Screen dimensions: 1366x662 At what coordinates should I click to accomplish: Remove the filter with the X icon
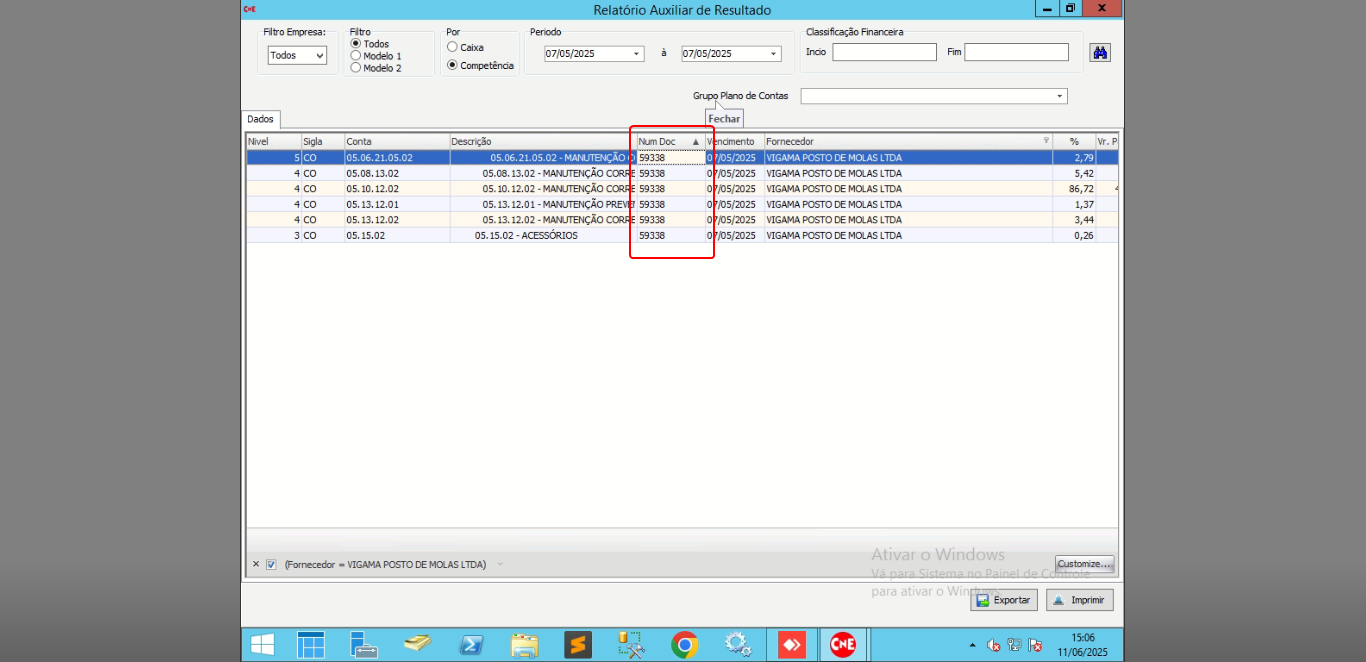[x=256, y=564]
